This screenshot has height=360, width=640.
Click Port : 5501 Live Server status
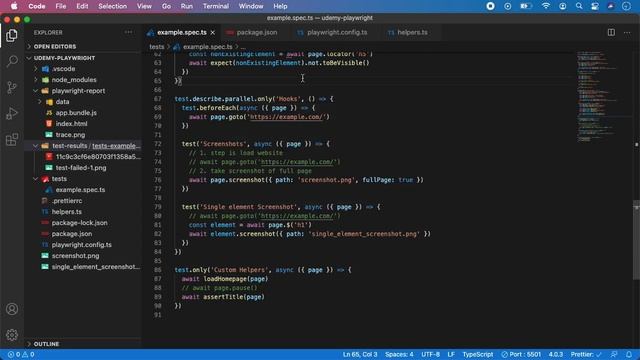521,354
